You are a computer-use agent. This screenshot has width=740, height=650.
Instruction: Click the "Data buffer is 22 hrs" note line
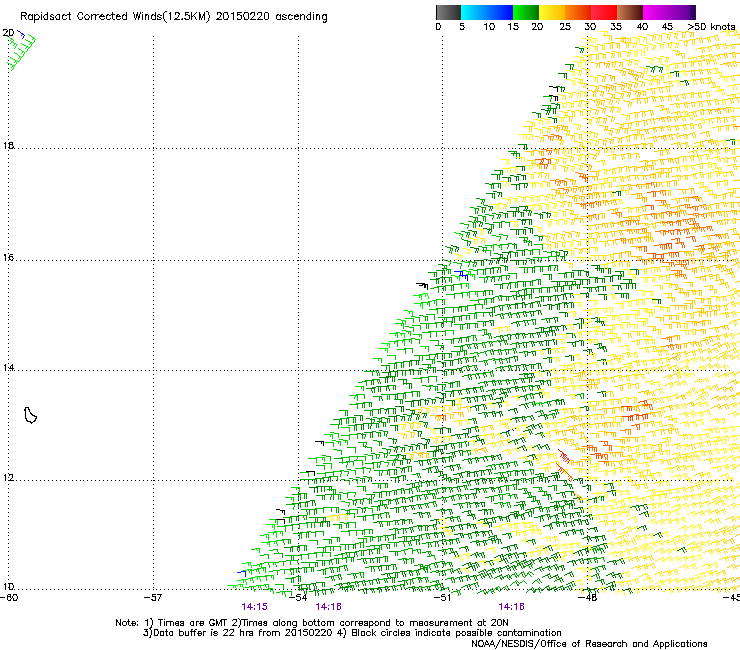click(353, 633)
